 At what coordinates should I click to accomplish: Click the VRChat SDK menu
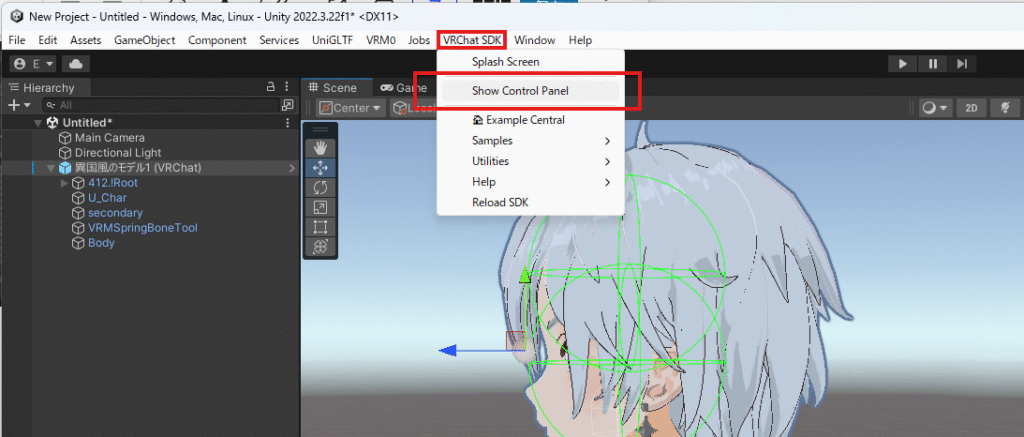point(472,40)
